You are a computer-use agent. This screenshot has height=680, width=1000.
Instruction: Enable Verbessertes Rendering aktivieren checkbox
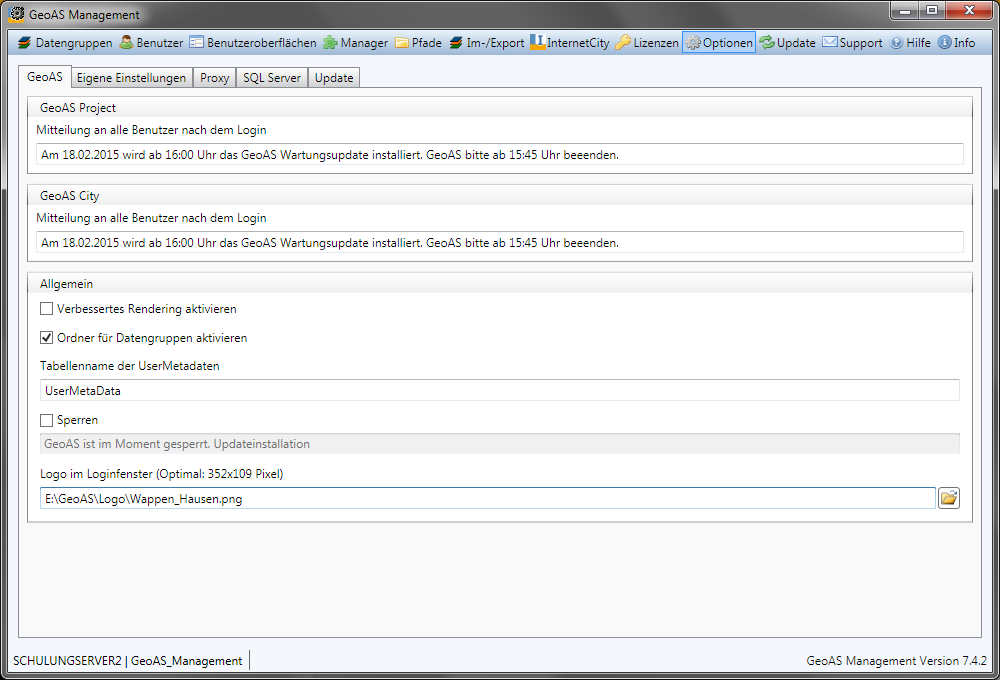pyautogui.click(x=47, y=309)
